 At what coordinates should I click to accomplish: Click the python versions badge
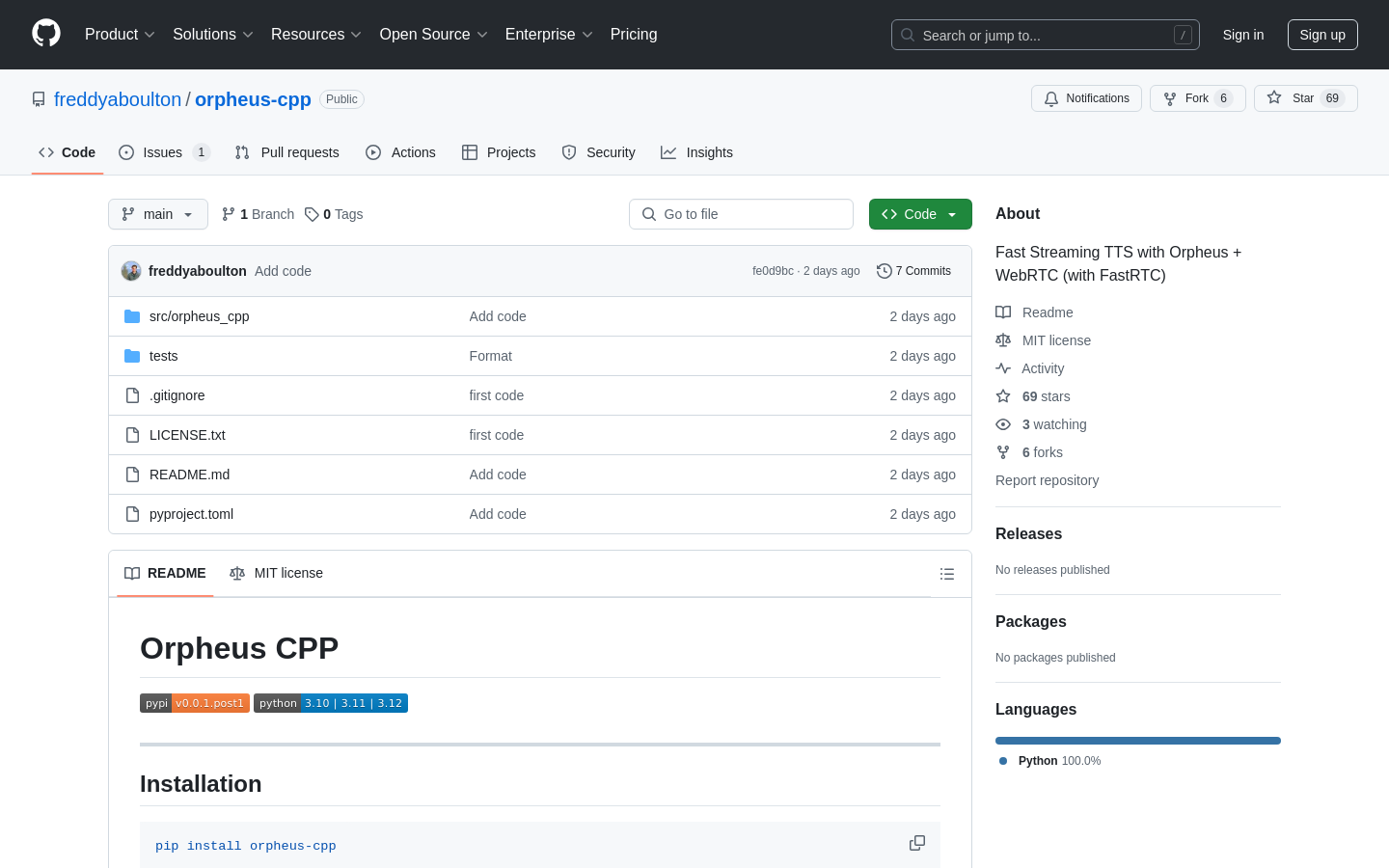[331, 703]
